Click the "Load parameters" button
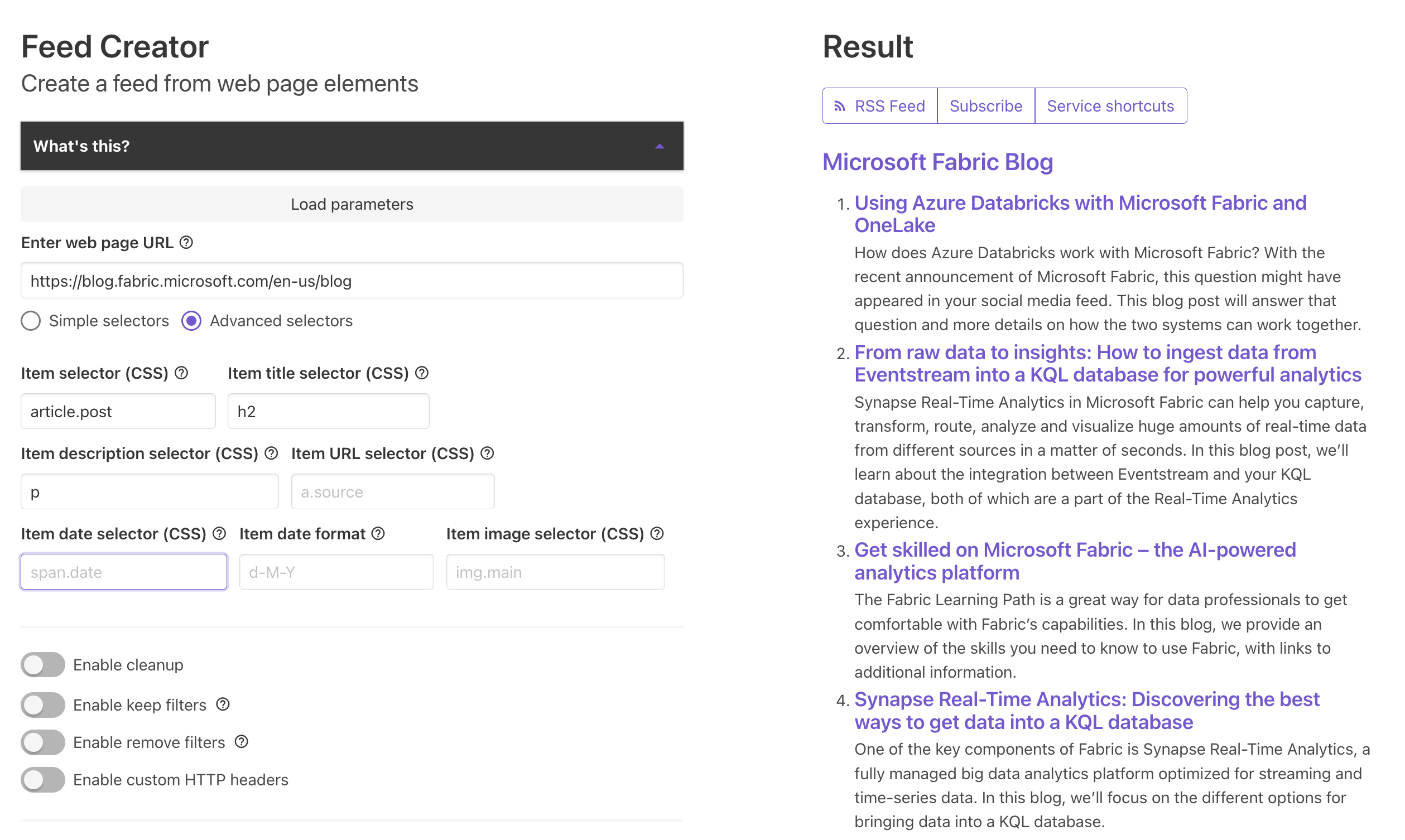The image size is (1405, 840). click(x=352, y=204)
